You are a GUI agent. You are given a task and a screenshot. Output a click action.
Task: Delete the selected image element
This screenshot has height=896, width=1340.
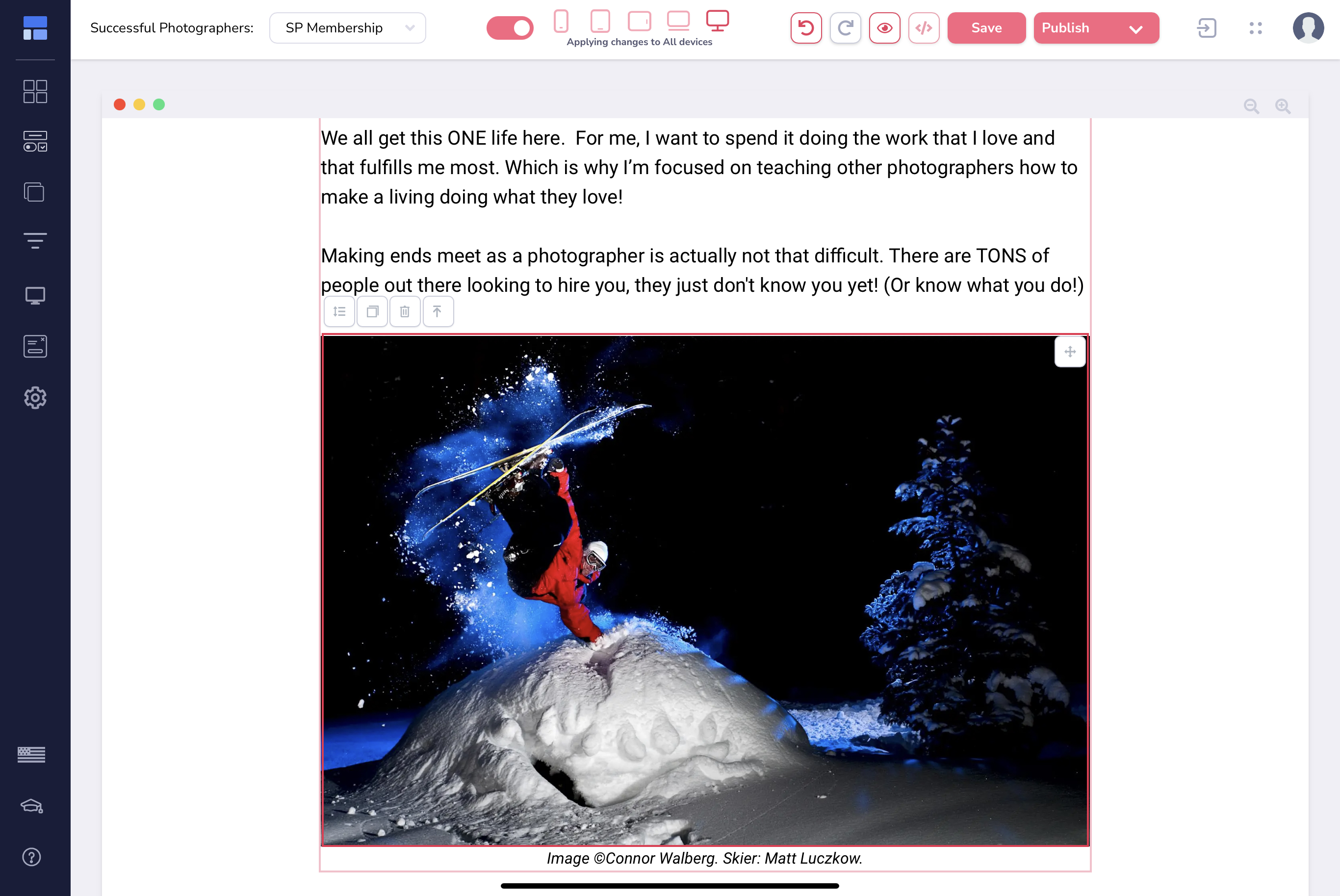405,311
